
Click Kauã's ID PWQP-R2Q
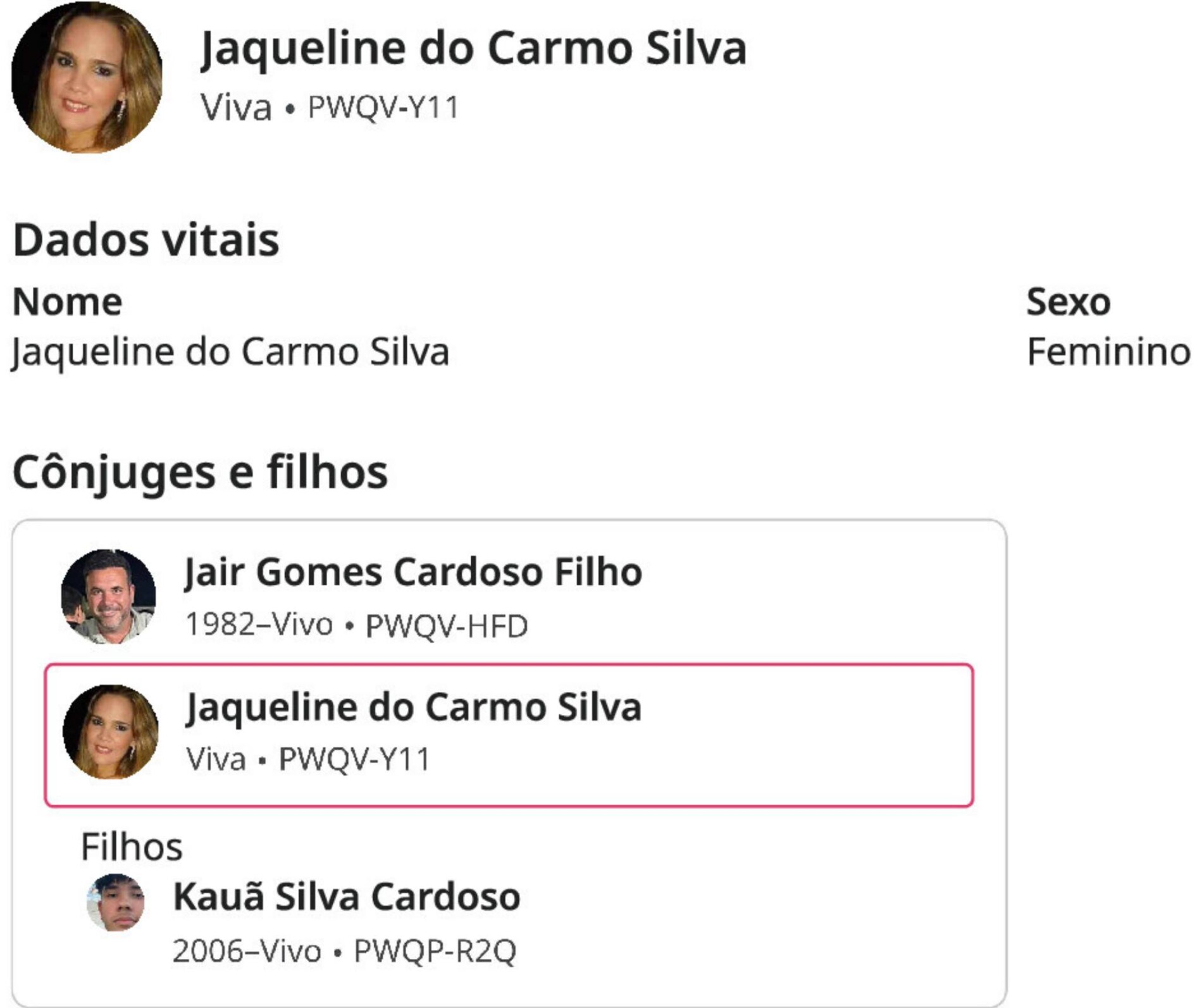point(435,951)
